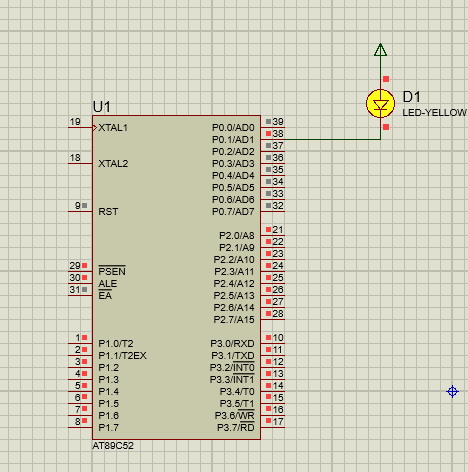Click the P2.1/A9 pin label
This screenshot has height=472, width=468.
click(237, 248)
